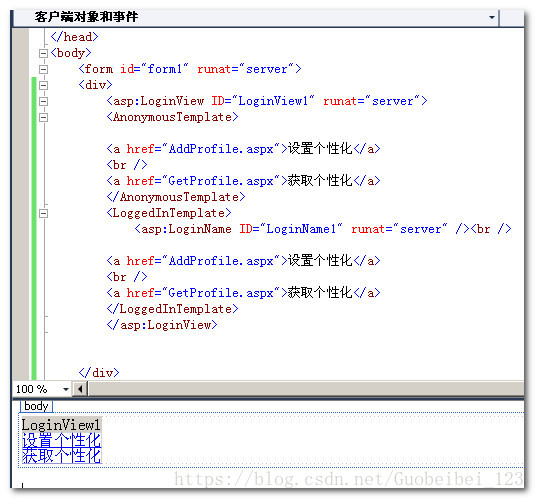
Task: Select the LoginView1 control label in design view
Action: tap(61, 425)
